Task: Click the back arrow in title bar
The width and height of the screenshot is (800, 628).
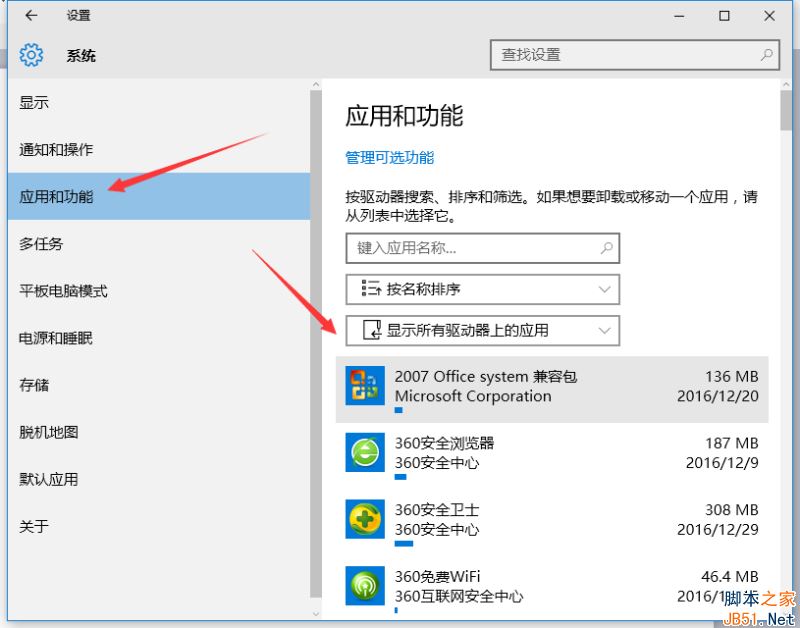Action: coord(32,16)
